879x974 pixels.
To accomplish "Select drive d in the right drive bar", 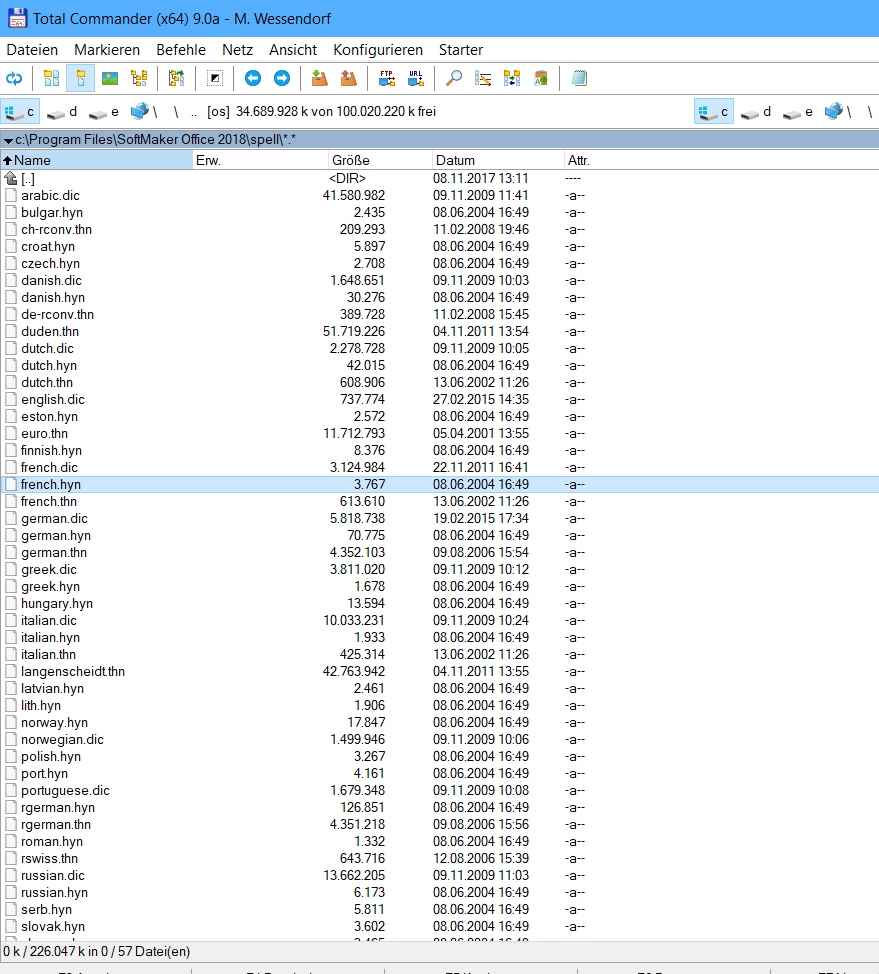I will [756, 112].
